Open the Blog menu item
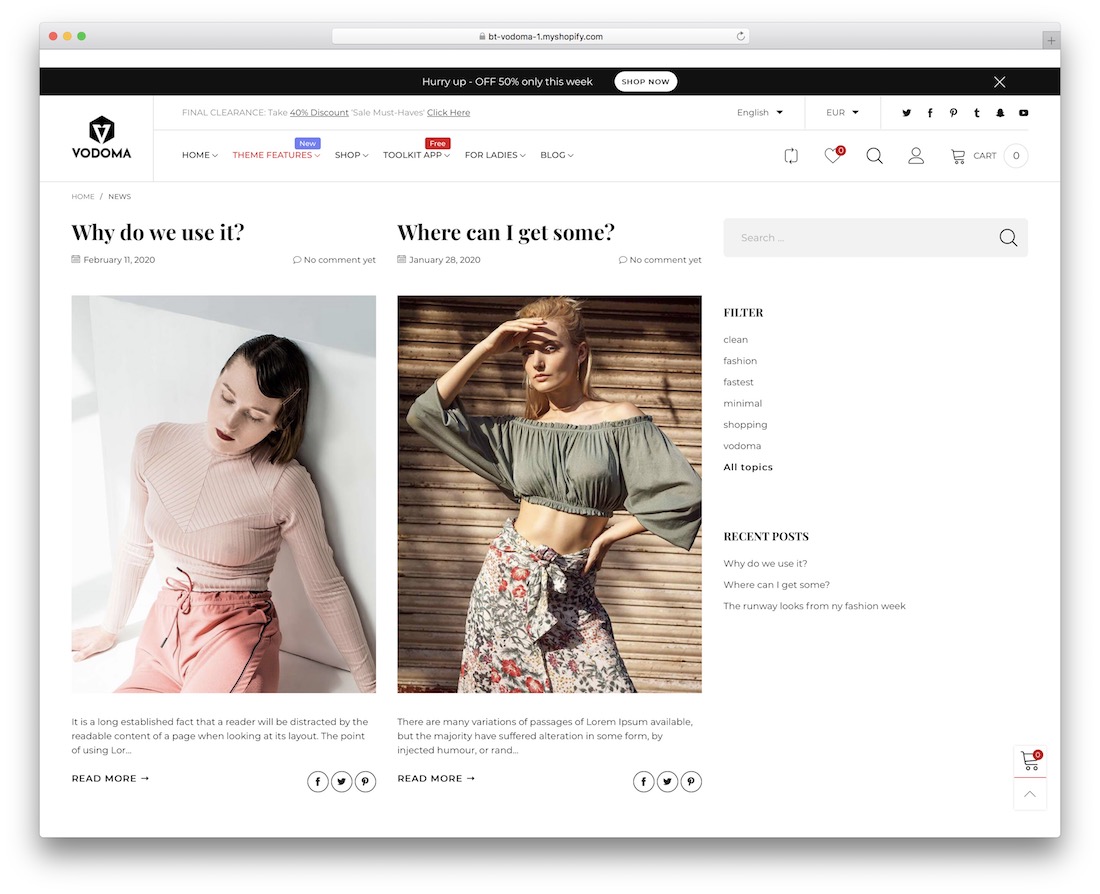 click(556, 156)
